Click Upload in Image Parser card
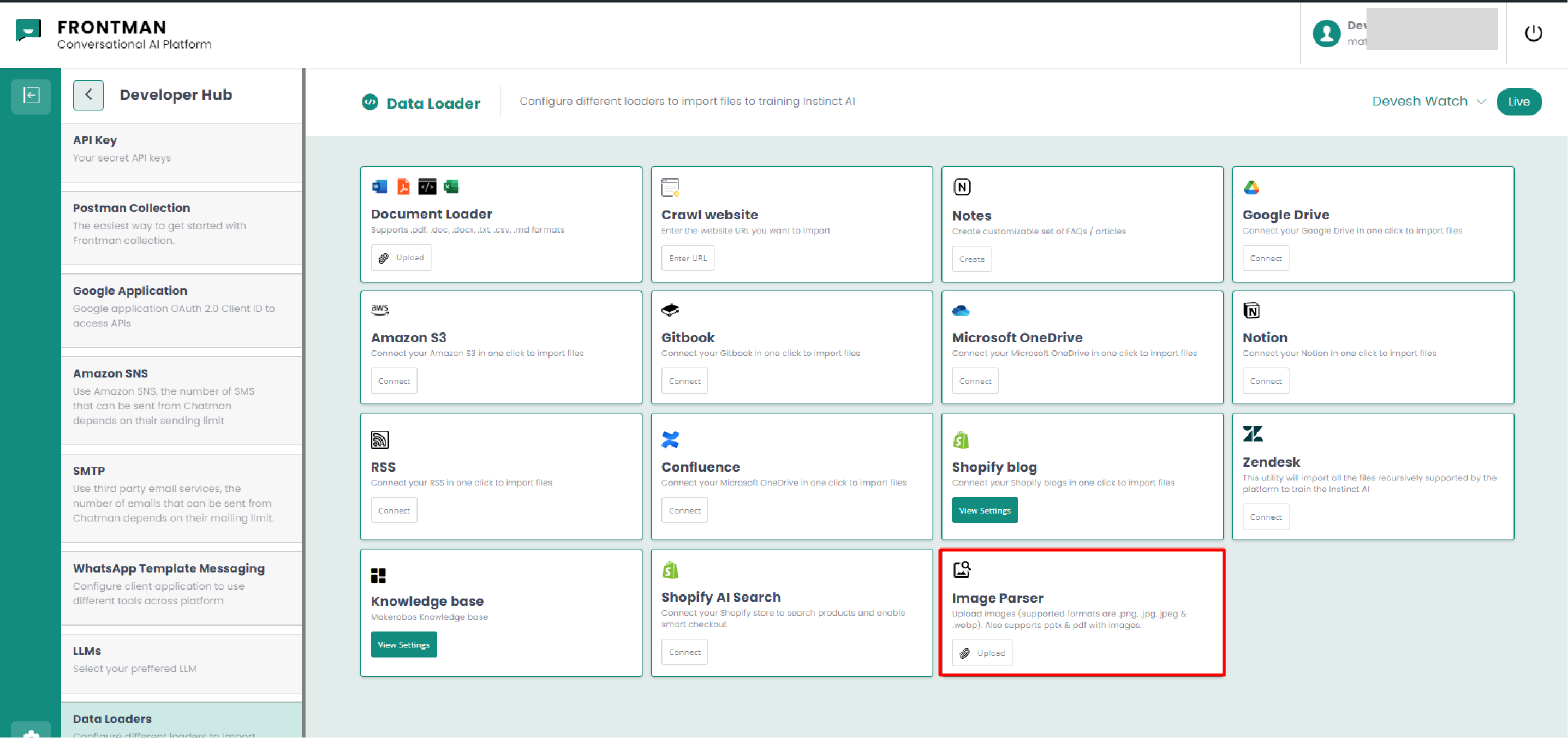This screenshot has width=1568, height=738. (x=982, y=653)
